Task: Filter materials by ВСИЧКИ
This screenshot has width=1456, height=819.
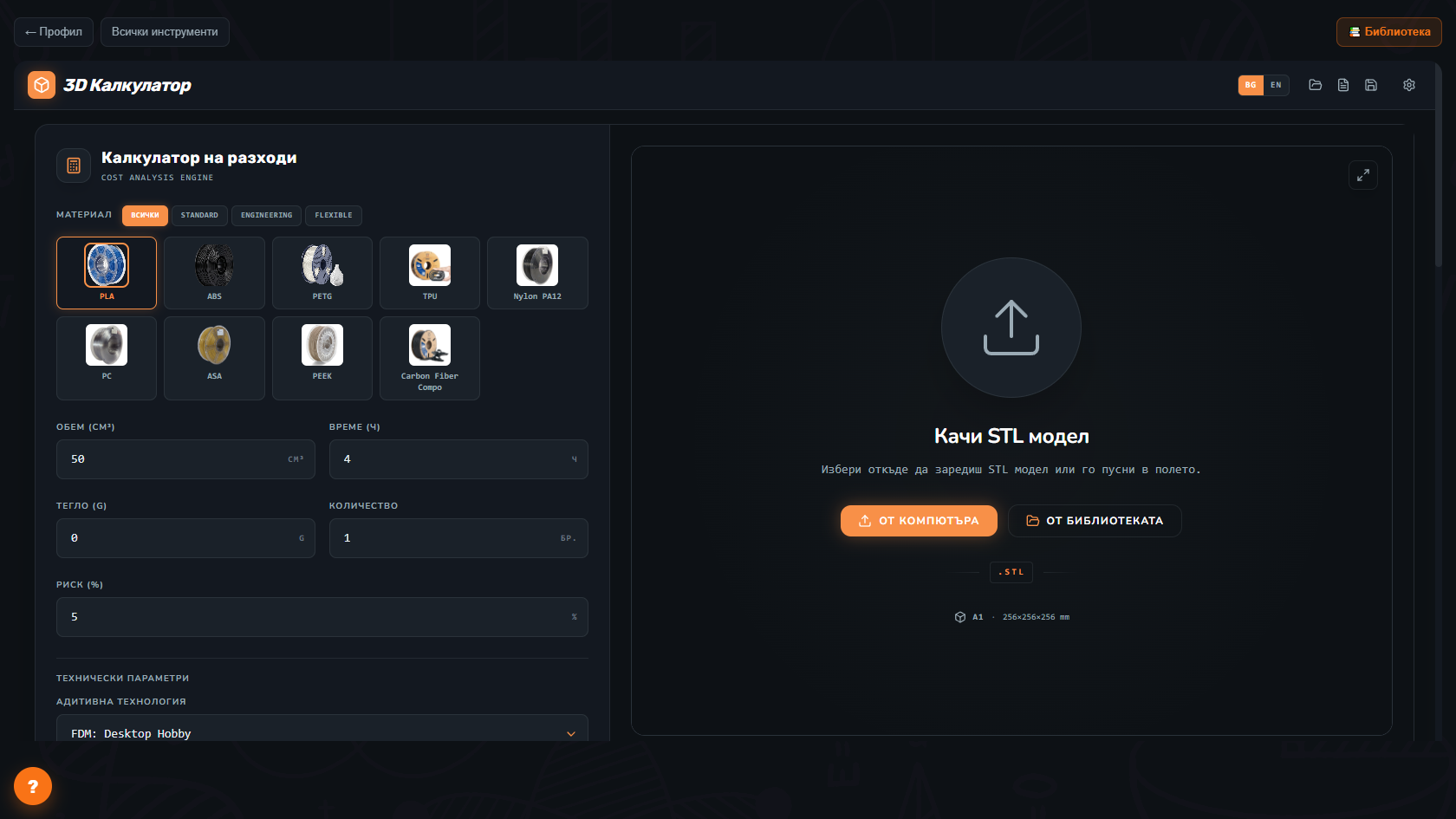Action: pos(145,215)
